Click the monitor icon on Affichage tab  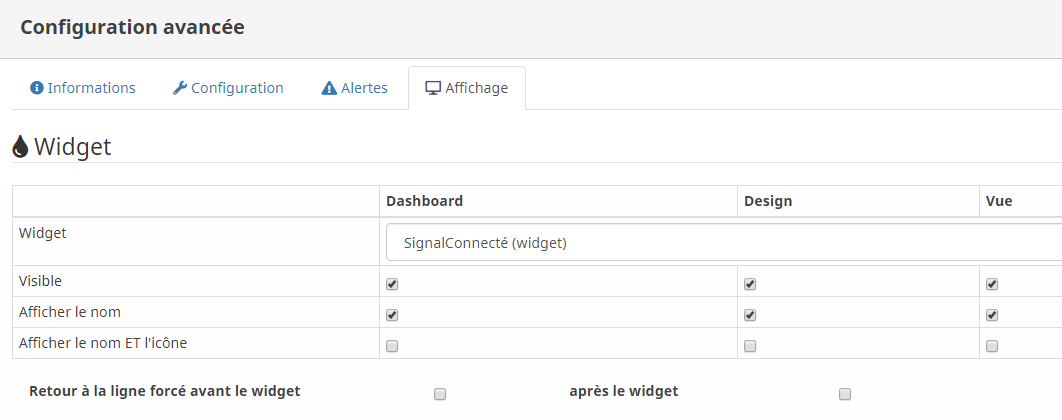(432, 88)
